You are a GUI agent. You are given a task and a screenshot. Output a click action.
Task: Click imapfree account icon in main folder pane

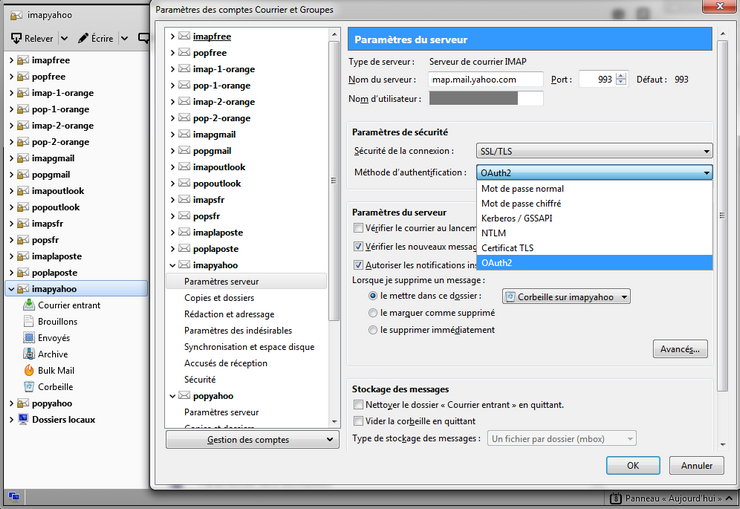pos(23,60)
